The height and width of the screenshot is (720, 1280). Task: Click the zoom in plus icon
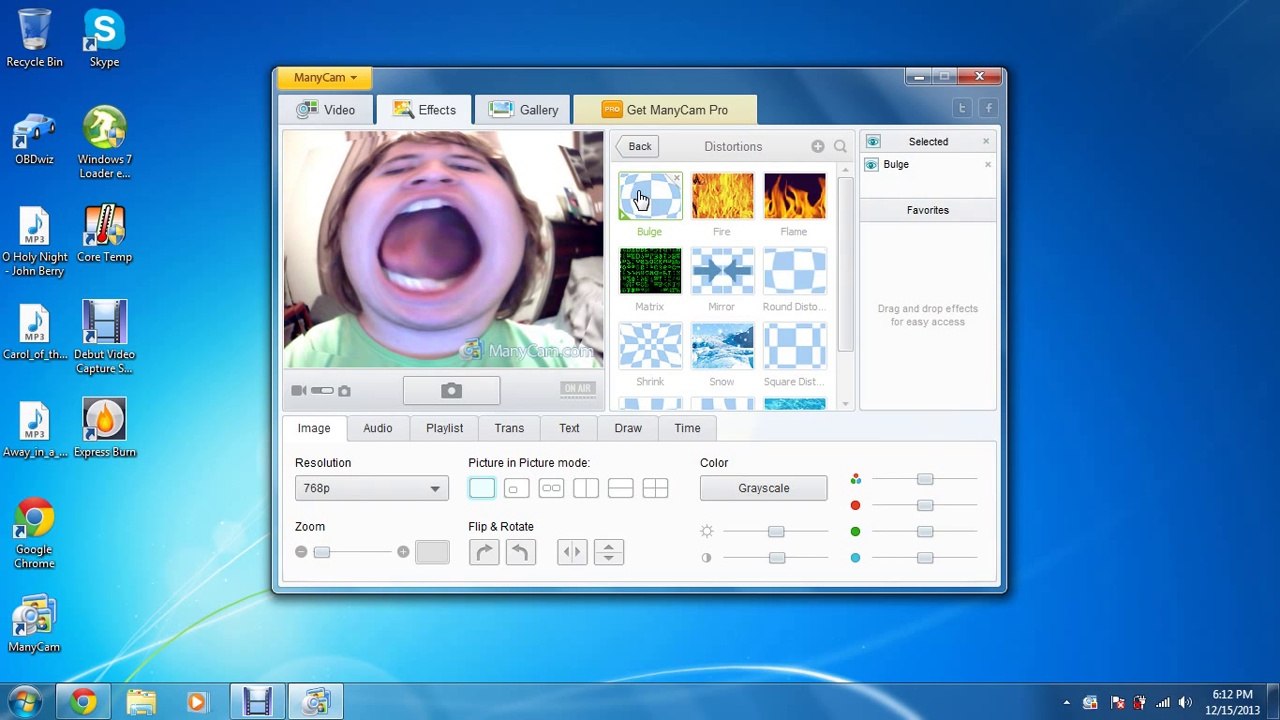(403, 552)
